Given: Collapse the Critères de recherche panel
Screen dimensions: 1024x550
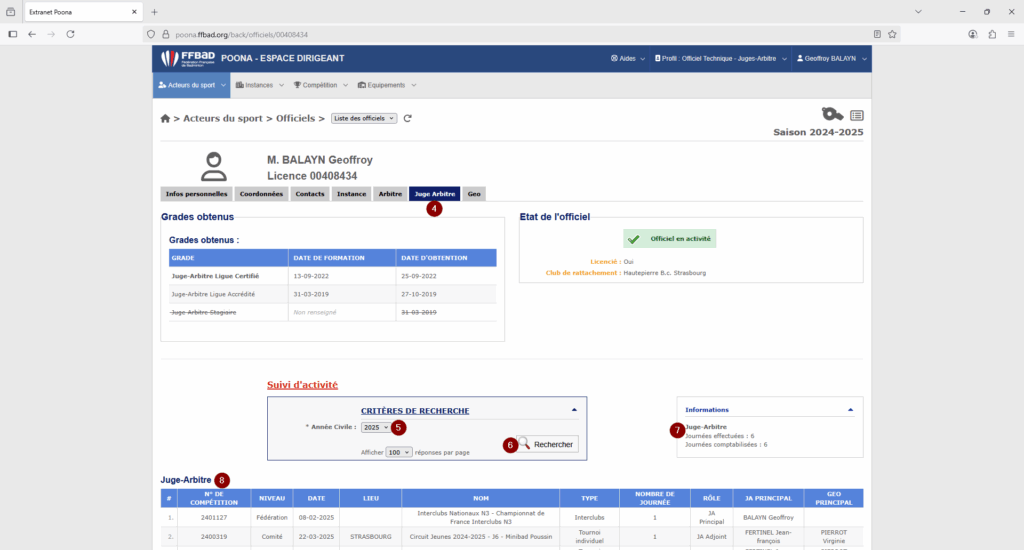Looking at the screenshot, I should coord(574,410).
